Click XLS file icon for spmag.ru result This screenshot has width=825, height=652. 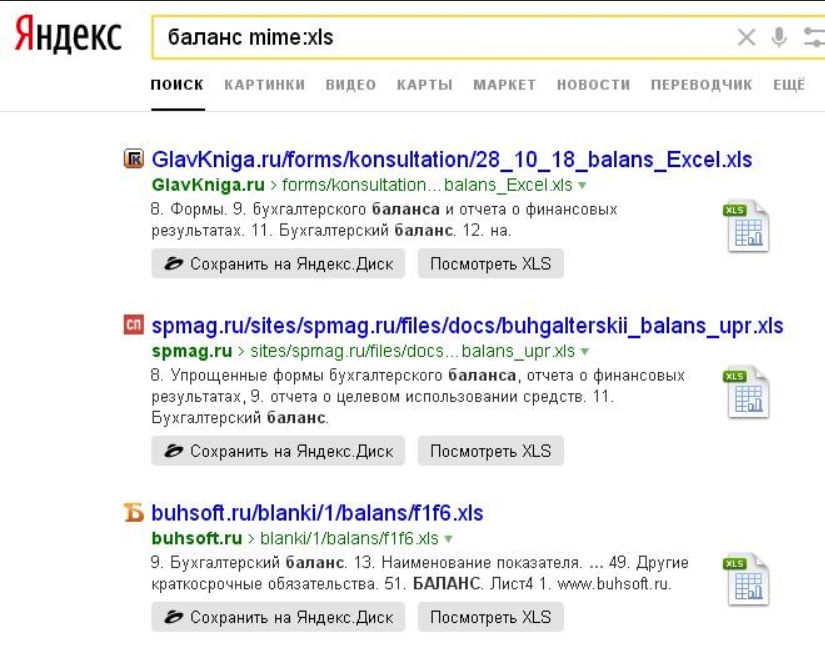746,393
